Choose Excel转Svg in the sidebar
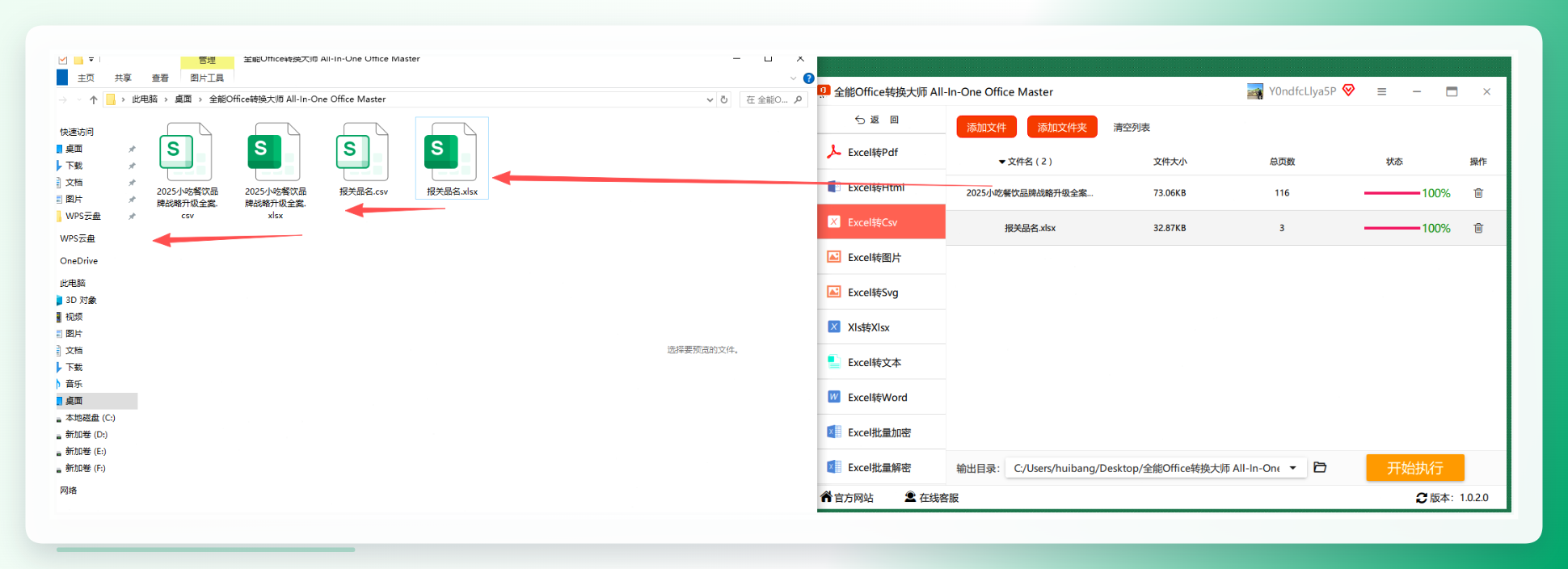Screen dimensions: 1568x569 [x=882, y=292]
